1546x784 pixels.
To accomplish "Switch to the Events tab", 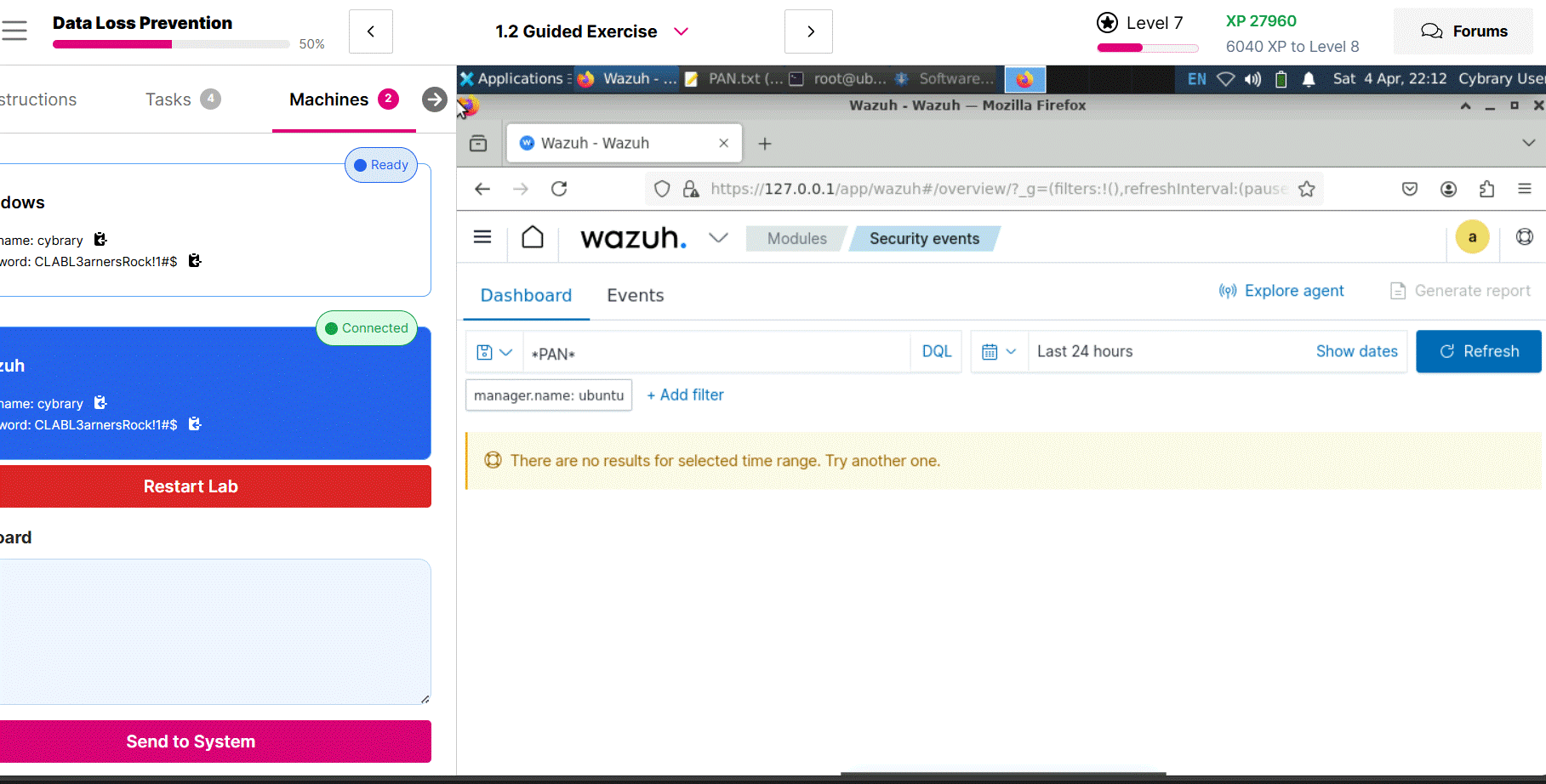I will [635, 295].
